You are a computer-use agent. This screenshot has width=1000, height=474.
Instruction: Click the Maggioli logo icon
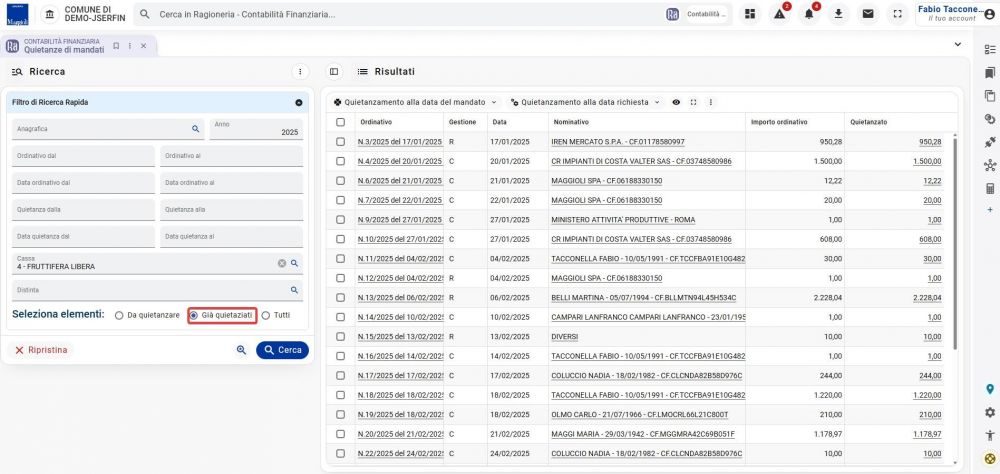coord(17,14)
